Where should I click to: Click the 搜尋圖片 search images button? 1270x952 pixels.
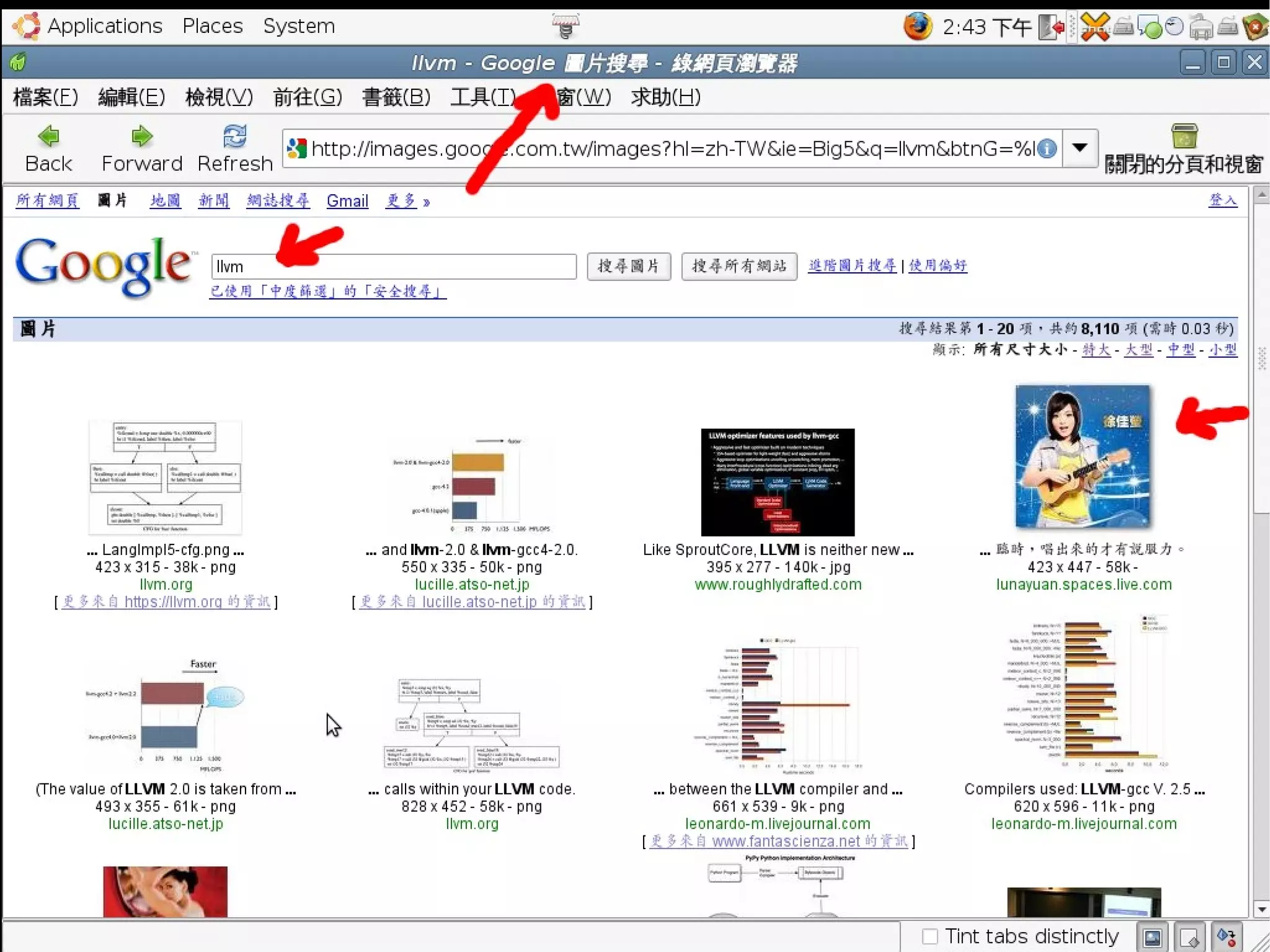[x=628, y=267]
